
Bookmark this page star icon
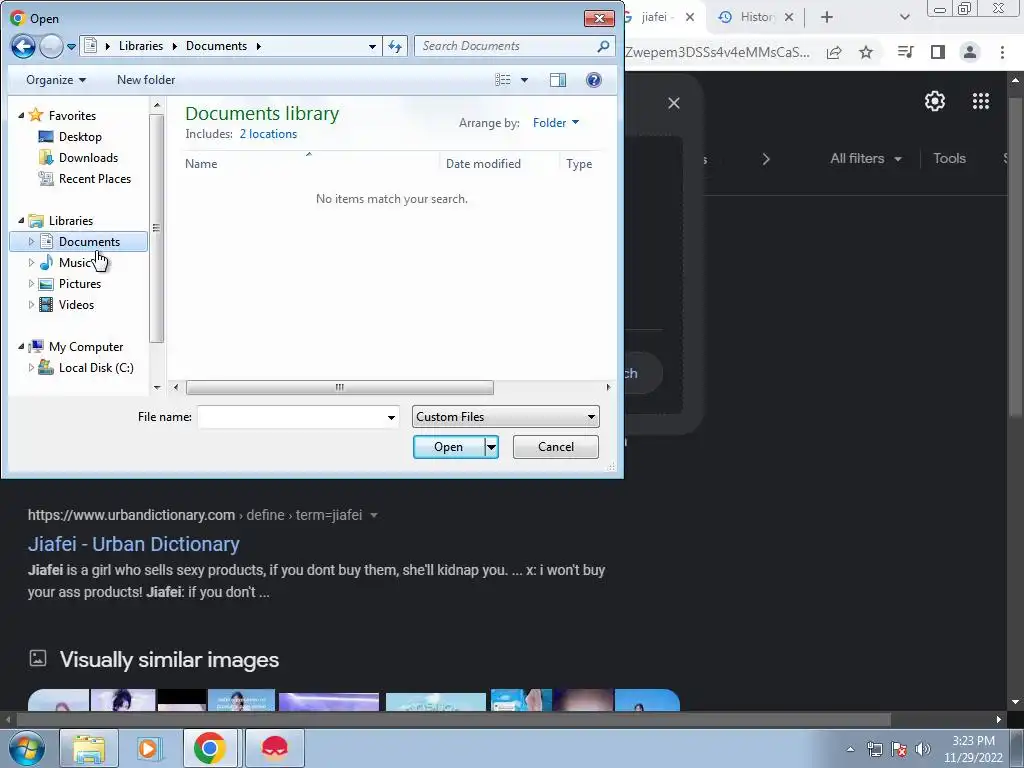(866, 52)
